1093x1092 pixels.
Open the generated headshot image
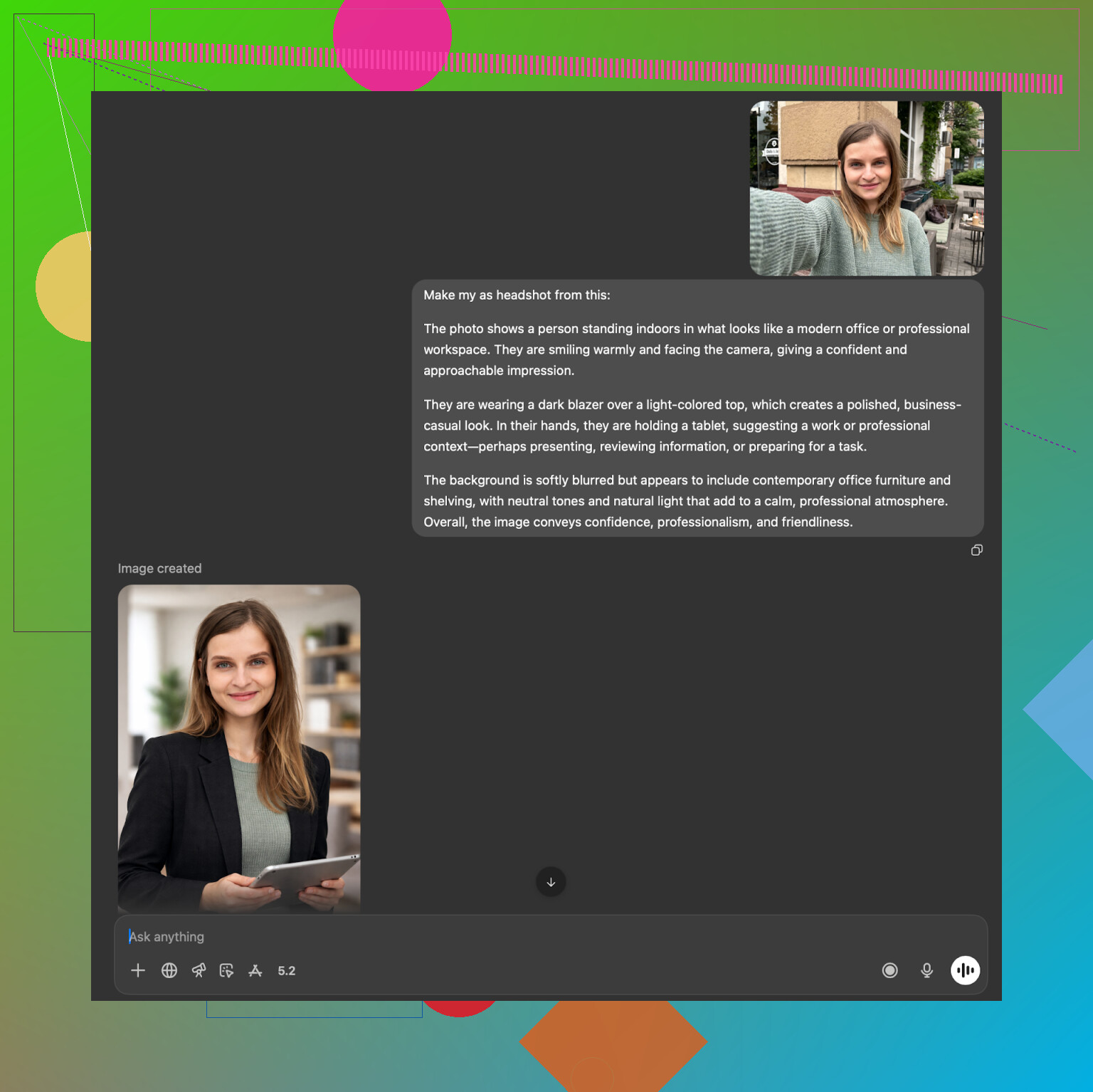pos(239,747)
